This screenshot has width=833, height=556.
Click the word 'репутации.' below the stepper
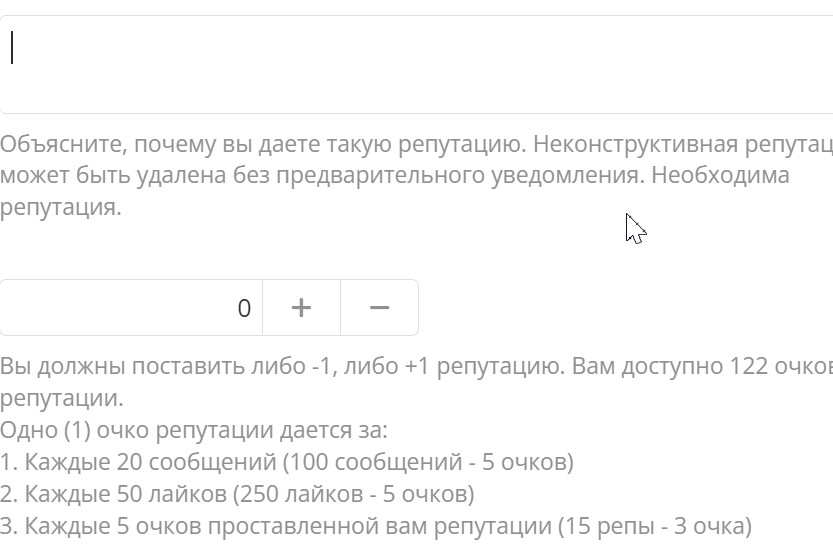pos(62,398)
